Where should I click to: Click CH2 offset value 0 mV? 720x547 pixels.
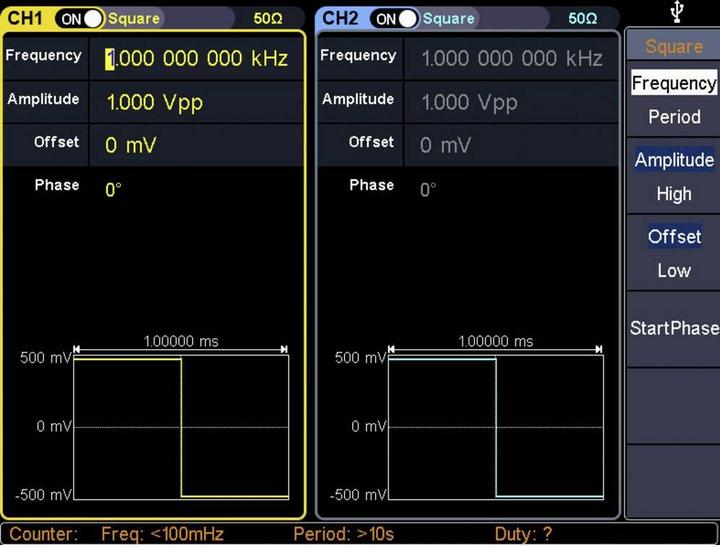click(445, 145)
